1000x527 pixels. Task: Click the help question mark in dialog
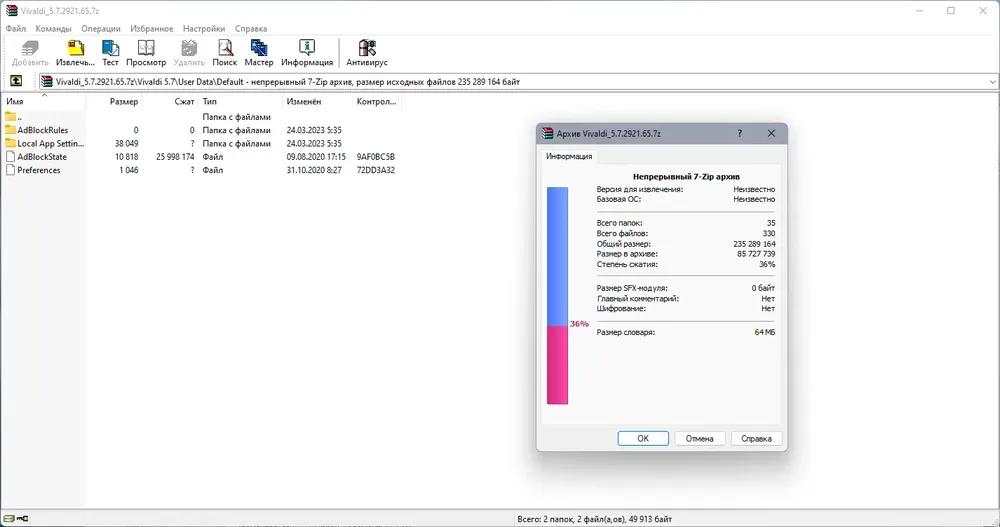[x=740, y=133]
